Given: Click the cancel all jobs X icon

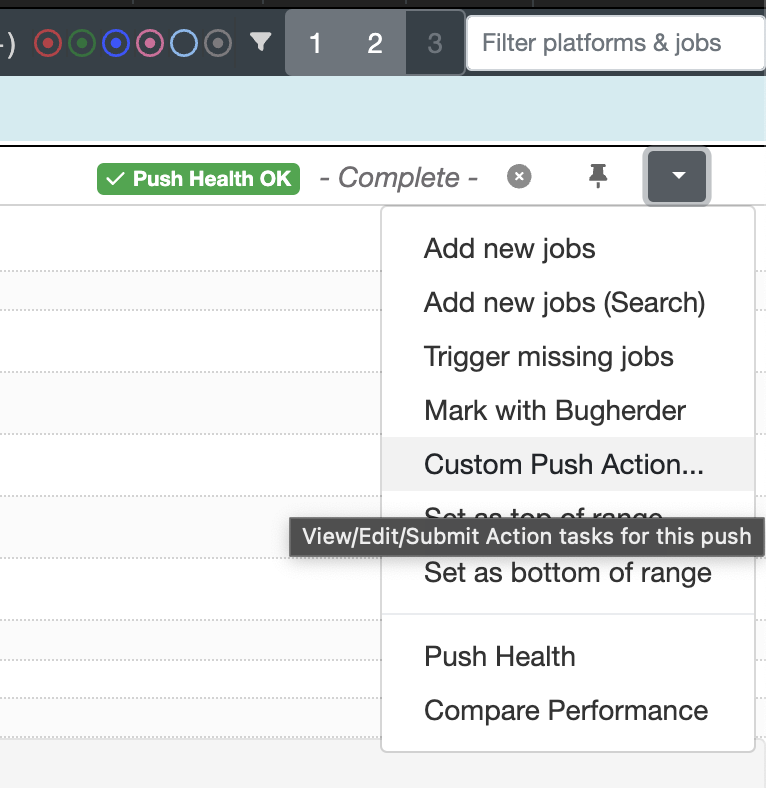Looking at the screenshot, I should coord(519,177).
